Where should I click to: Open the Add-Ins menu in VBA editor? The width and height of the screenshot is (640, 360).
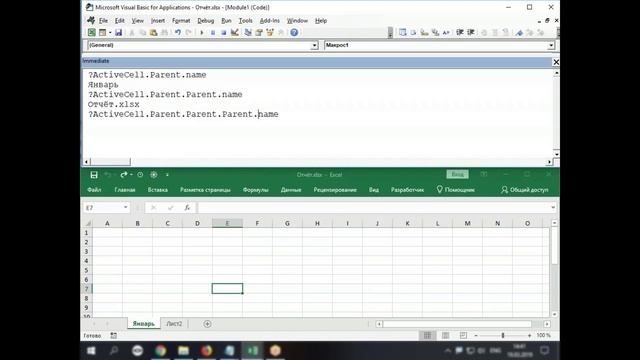tap(269, 20)
